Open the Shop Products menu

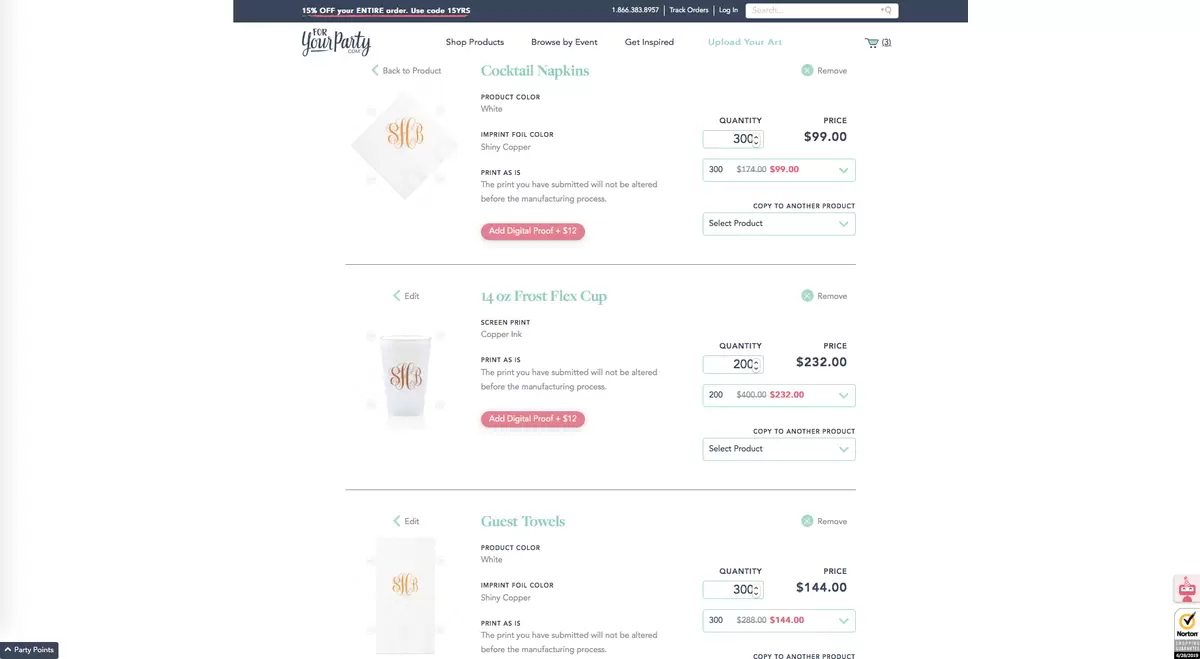[475, 43]
